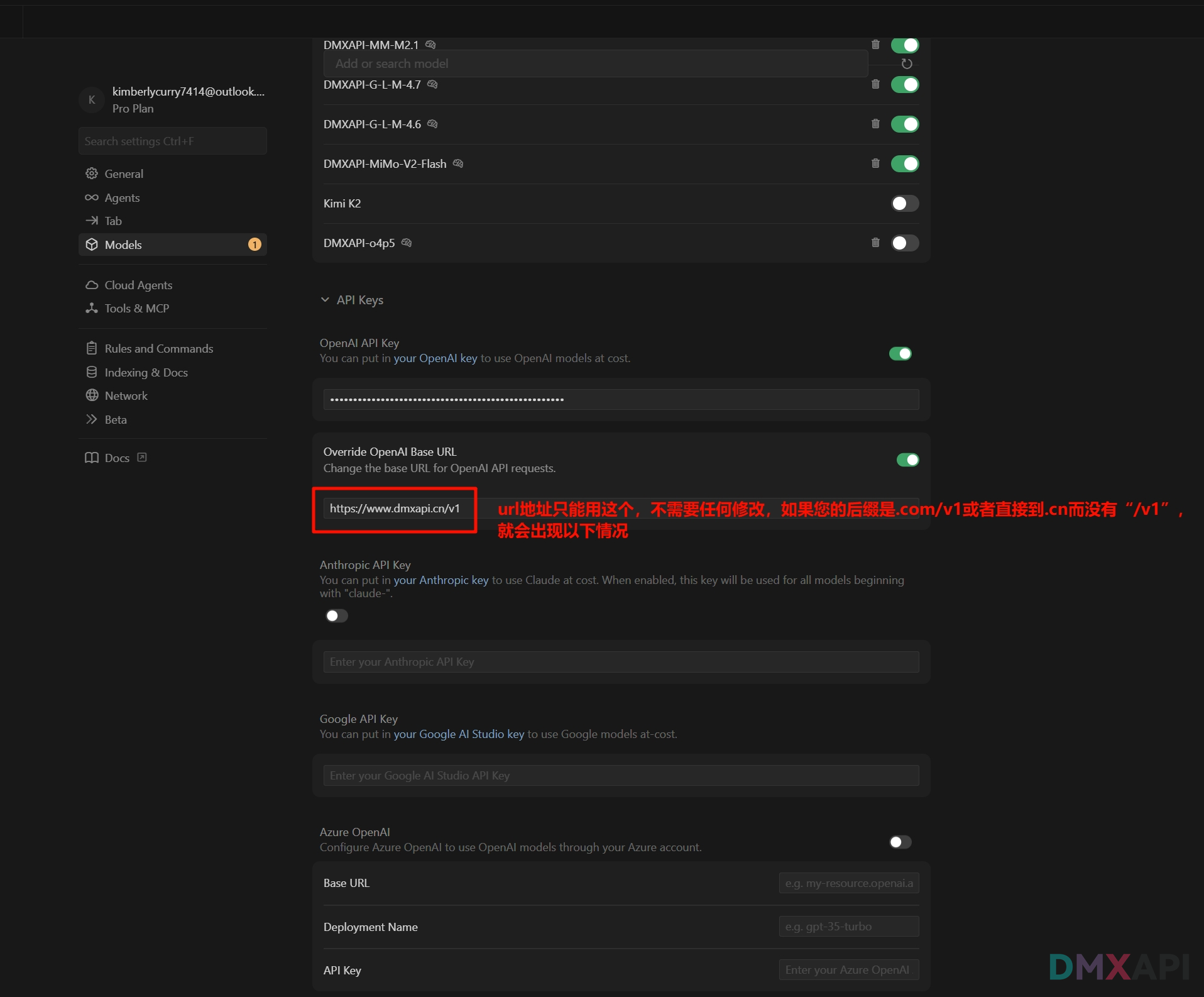The height and width of the screenshot is (997, 1204).
Task: Collapse the API Keys section
Action: (x=325, y=300)
